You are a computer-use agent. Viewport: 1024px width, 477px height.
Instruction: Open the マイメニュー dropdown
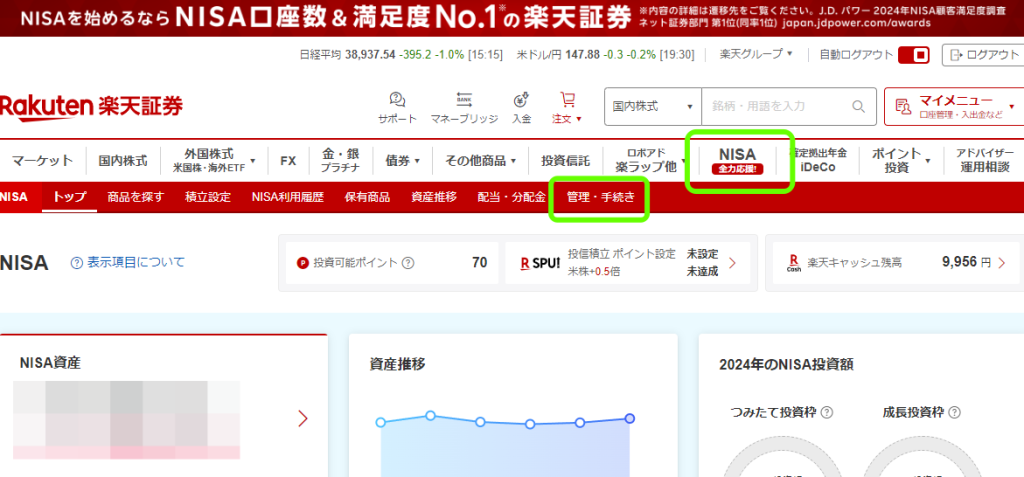954,106
